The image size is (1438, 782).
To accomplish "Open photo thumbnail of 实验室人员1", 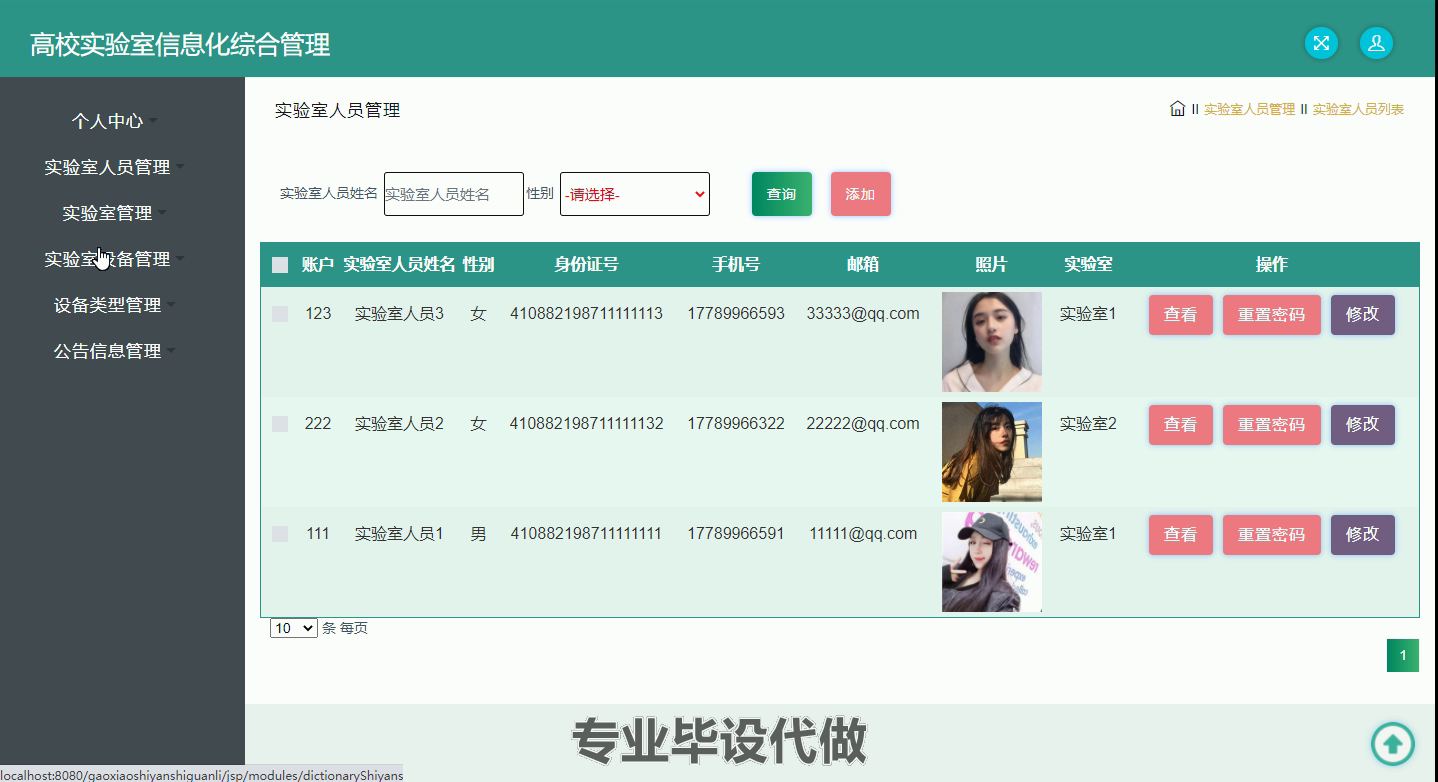I will 992,562.
